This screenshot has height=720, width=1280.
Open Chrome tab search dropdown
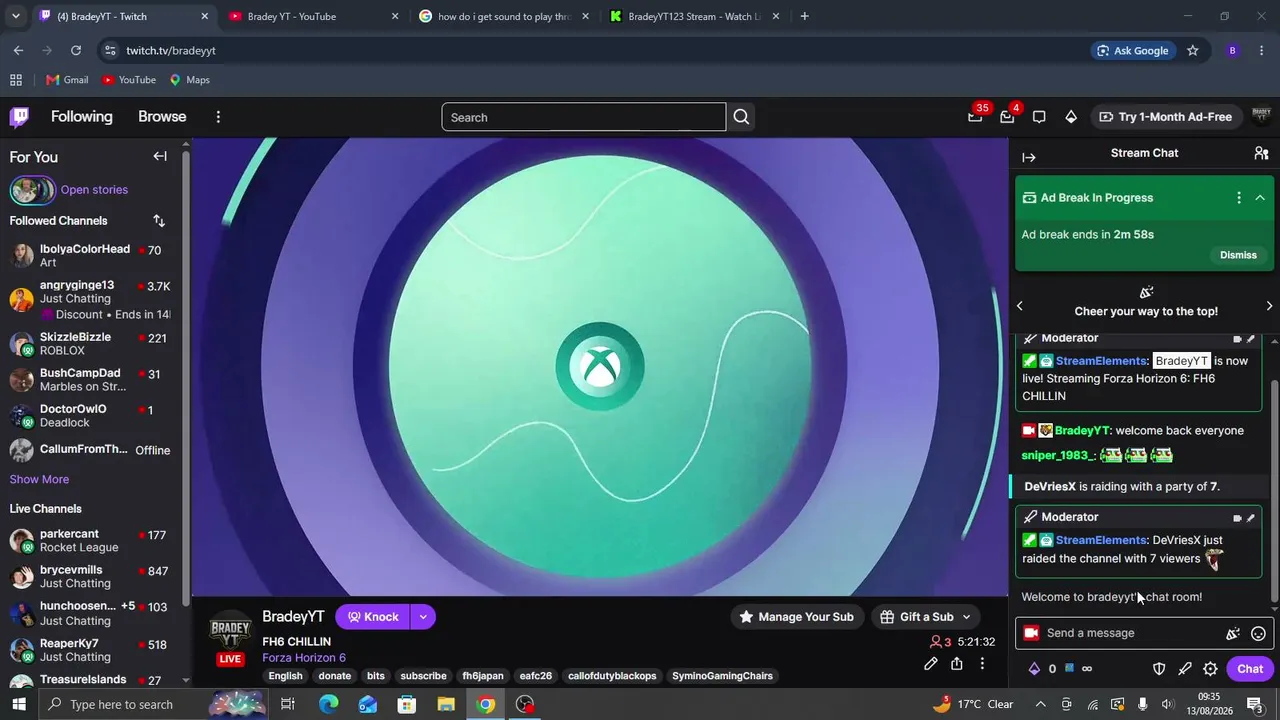tap(16, 16)
